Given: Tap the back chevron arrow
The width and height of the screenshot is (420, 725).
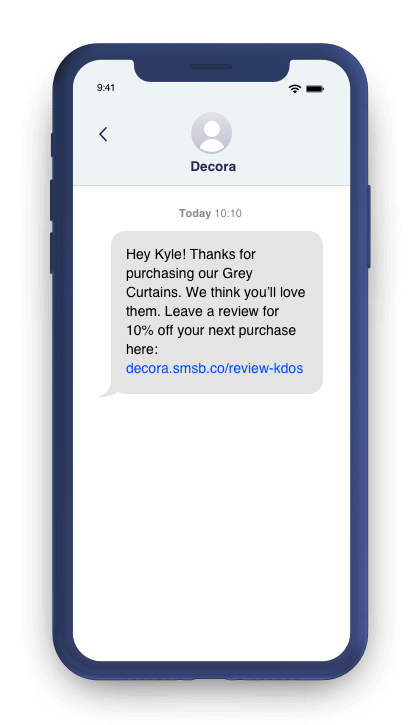Looking at the screenshot, I should pyautogui.click(x=103, y=134).
